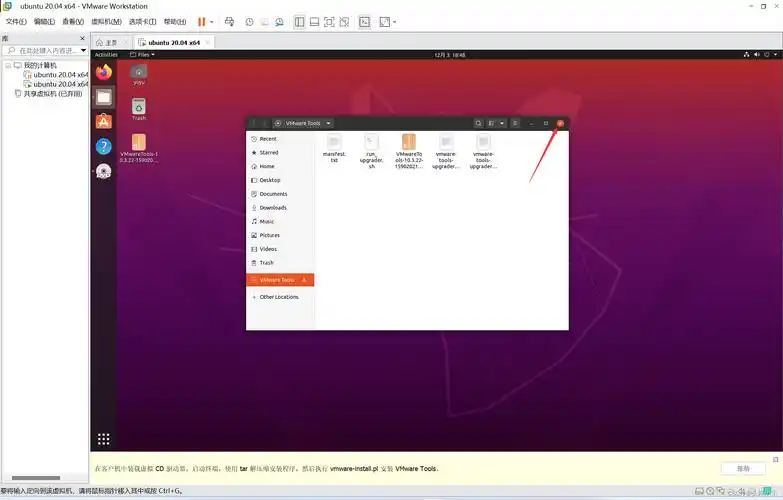
Task: Open Pictures in Files sidebar
Action: (x=280, y=235)
